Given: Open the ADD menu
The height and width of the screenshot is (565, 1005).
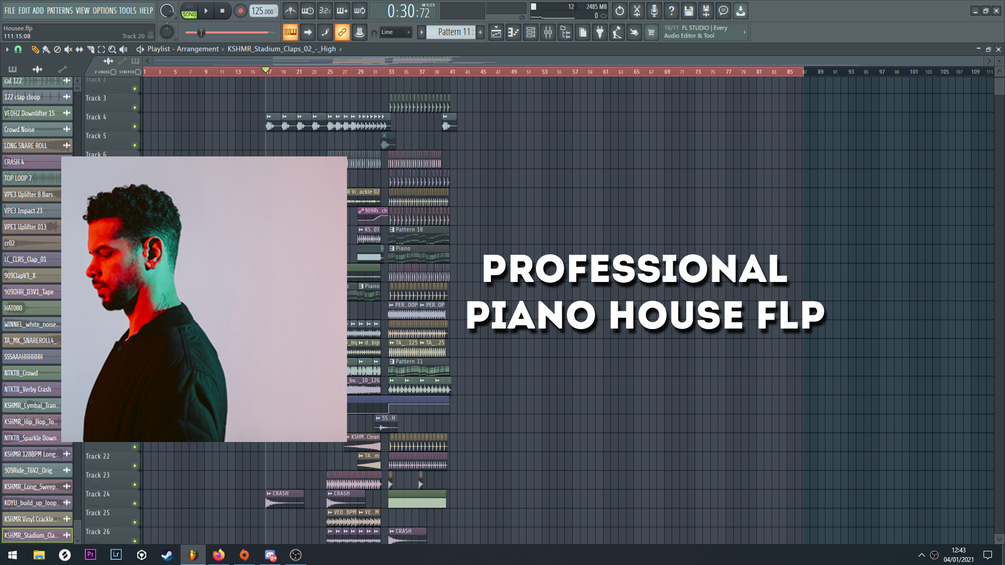Looking at the screenshot, I should pyautogui.click(x=38, y=11).
